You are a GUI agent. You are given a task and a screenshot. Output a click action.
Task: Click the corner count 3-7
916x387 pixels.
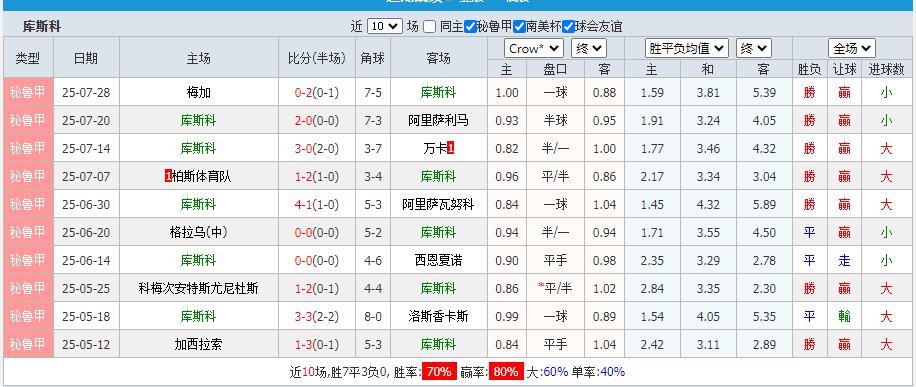(x=373, y=148)
